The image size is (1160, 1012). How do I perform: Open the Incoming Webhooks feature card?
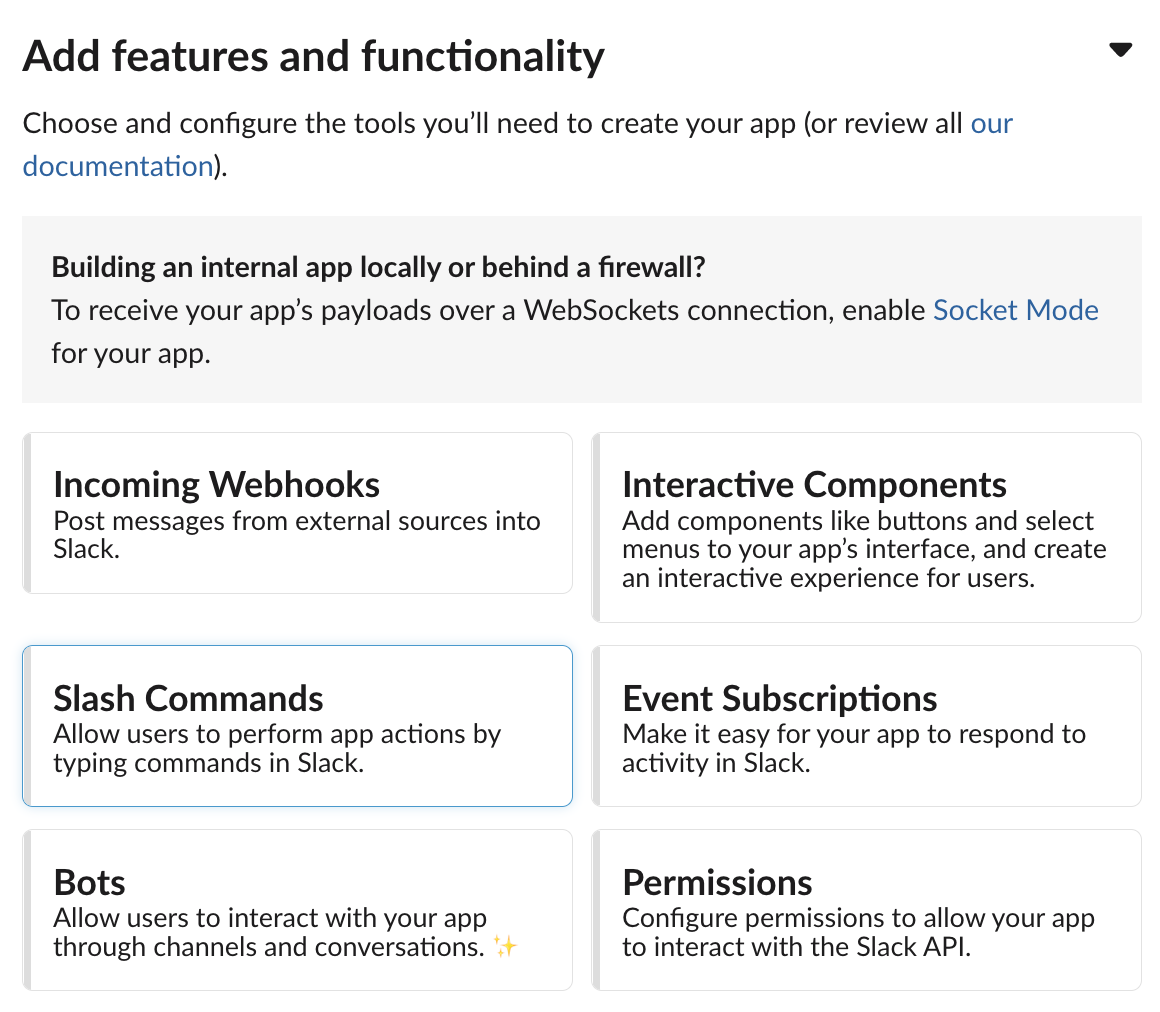[x=297, y=513]
